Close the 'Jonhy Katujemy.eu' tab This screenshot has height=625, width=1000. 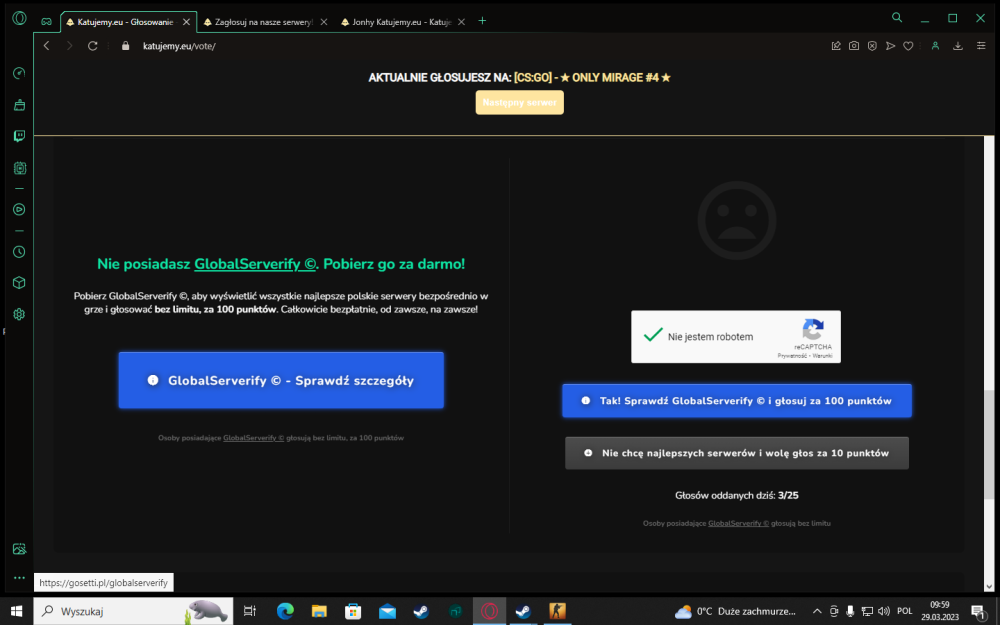click(x=462, y=22)
